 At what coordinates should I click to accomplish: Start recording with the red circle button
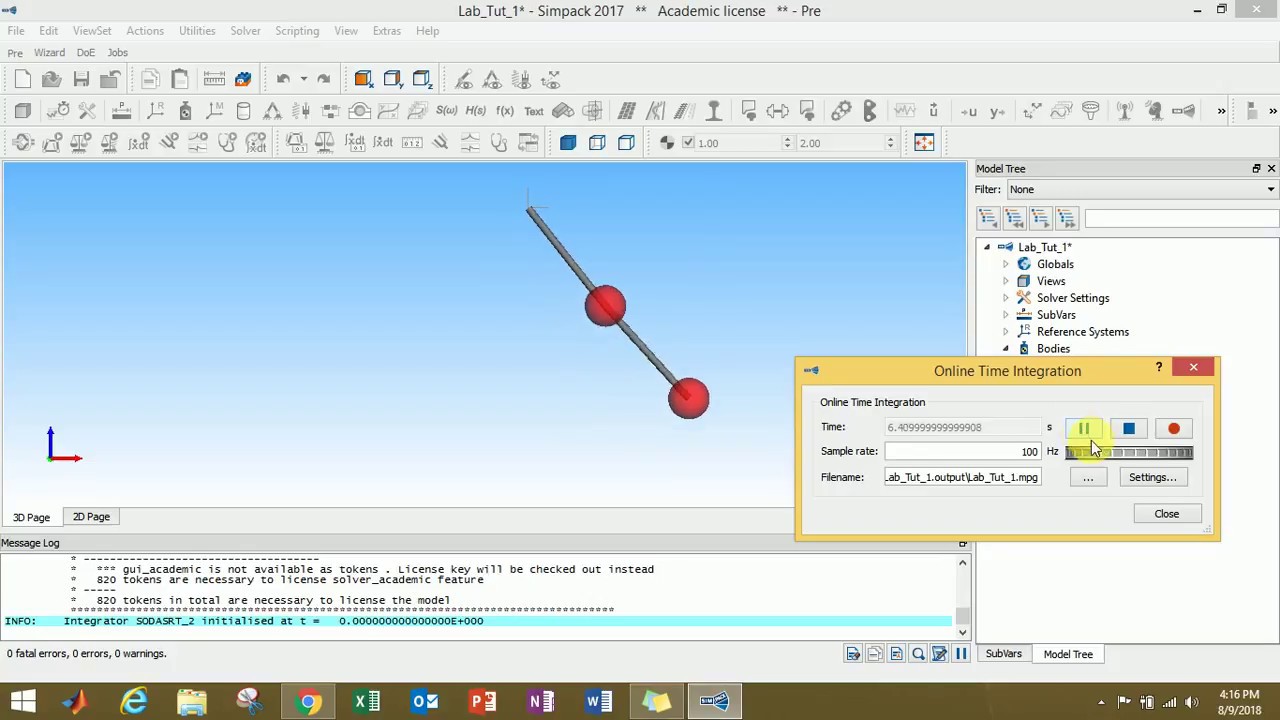pos(1174,429)
